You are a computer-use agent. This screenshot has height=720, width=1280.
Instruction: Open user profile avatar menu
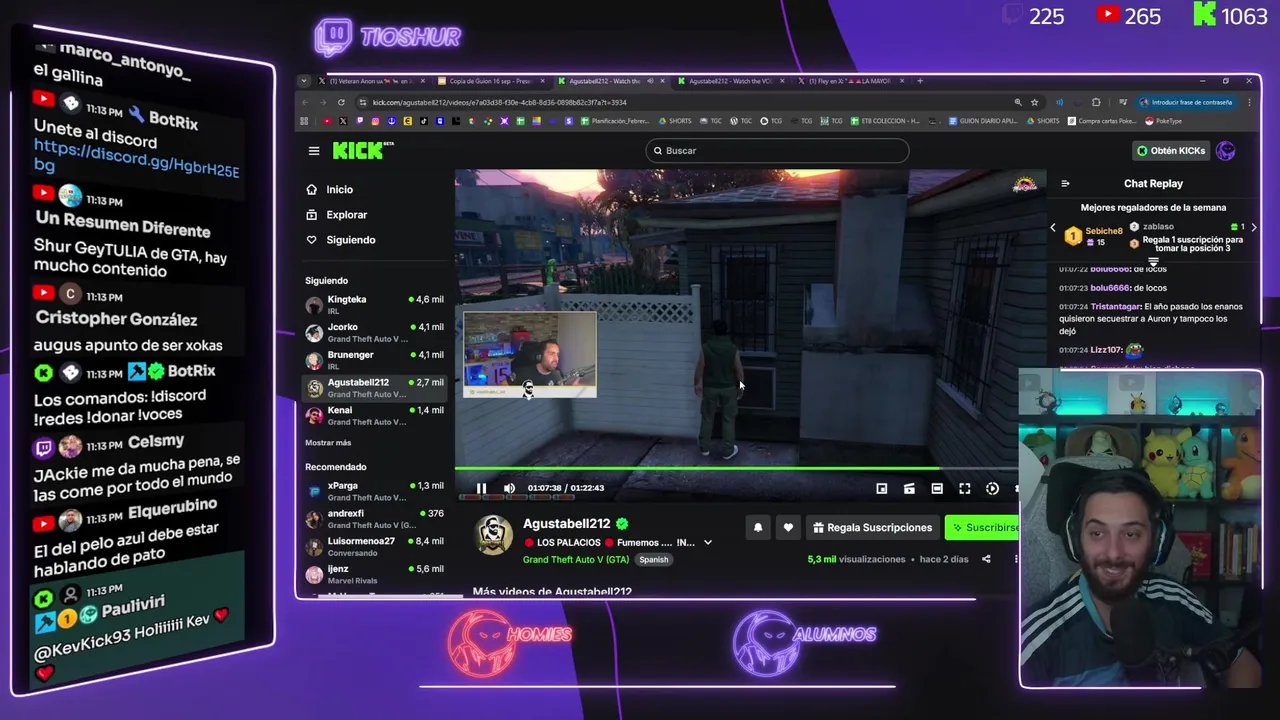click(x=1226, y=151)
